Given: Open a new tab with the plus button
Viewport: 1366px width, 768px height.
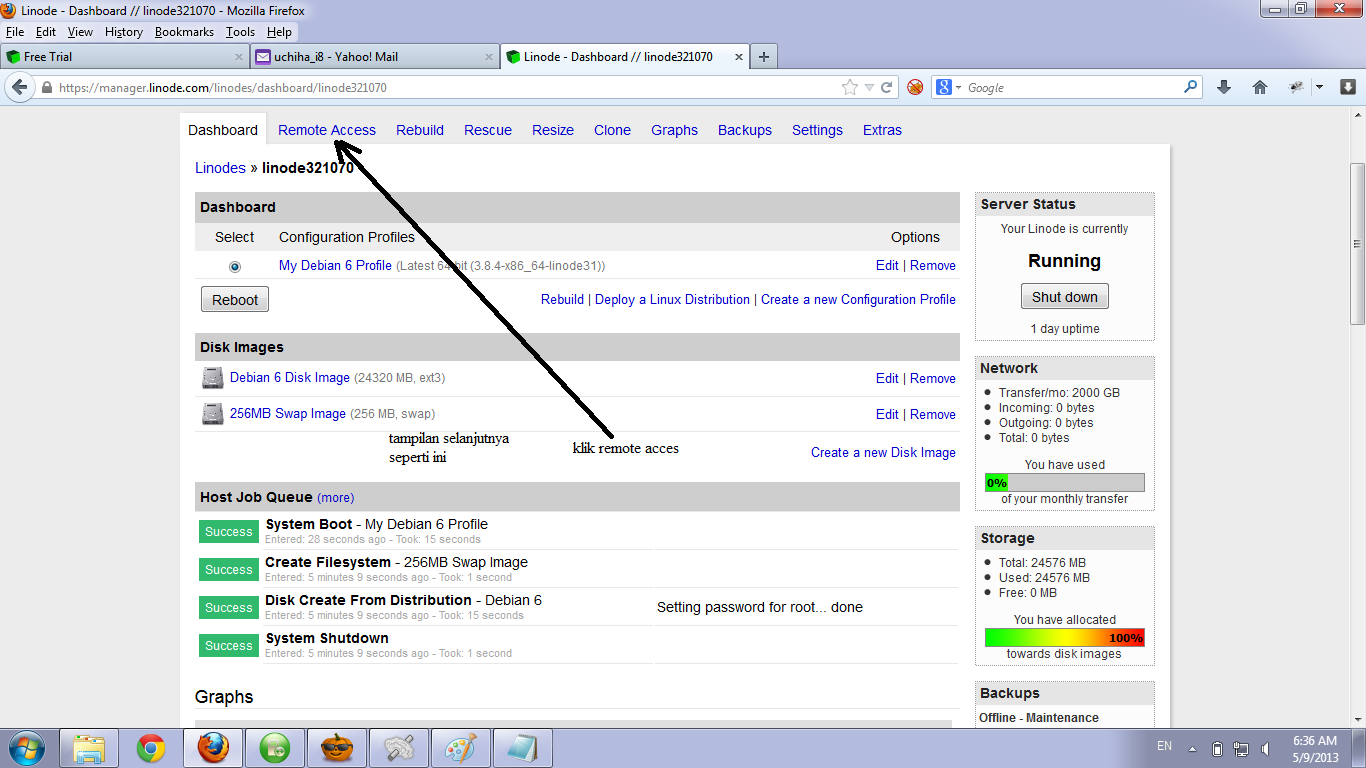Looking at the screenshot, I should [x=764, y=57].
